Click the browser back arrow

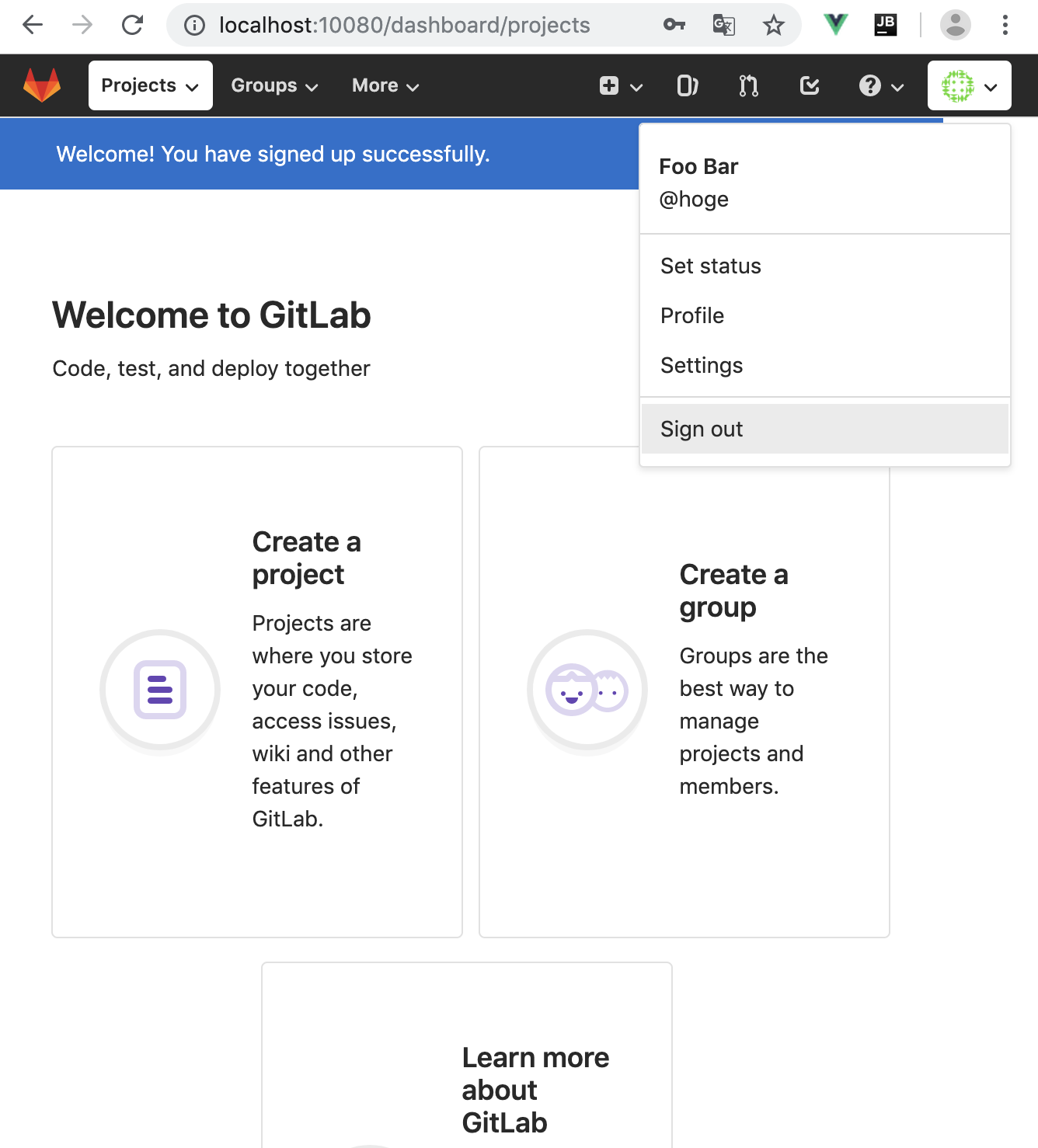pos(33,25)
